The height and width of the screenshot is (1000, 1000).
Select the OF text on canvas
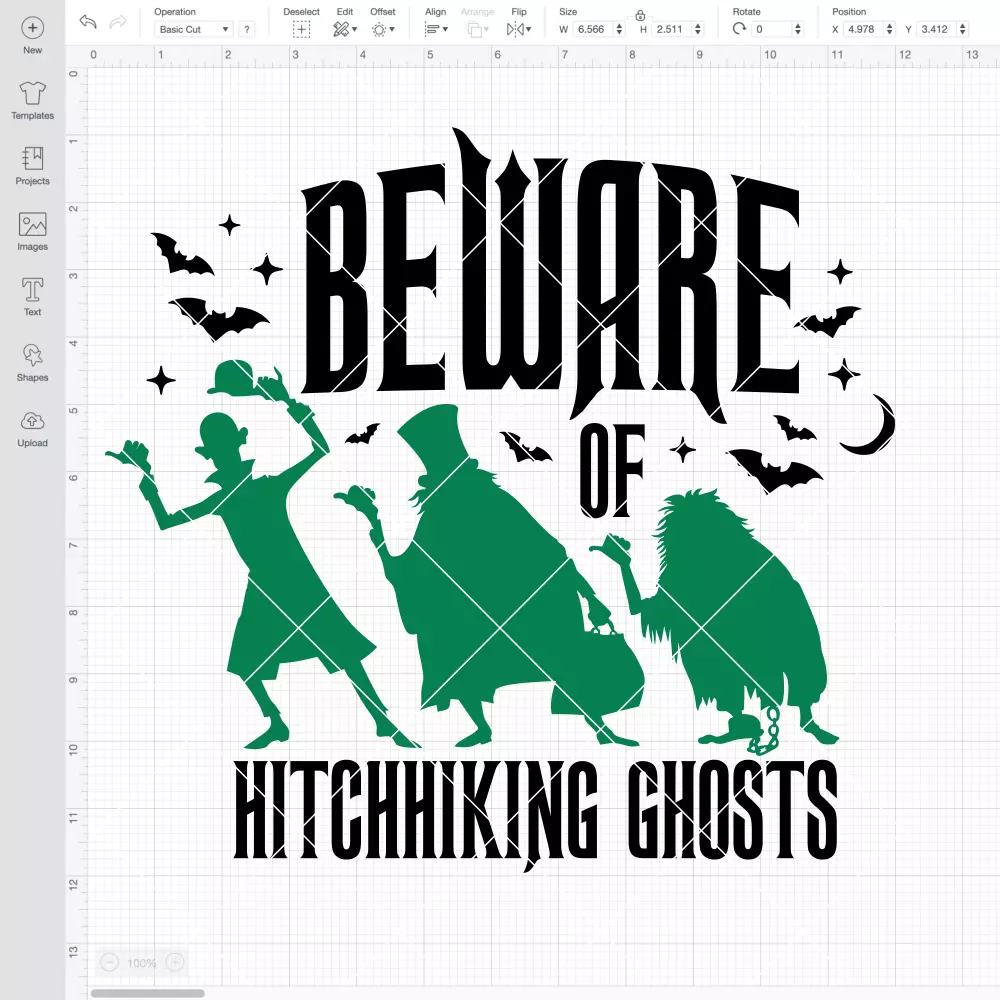tap(612, 471)
